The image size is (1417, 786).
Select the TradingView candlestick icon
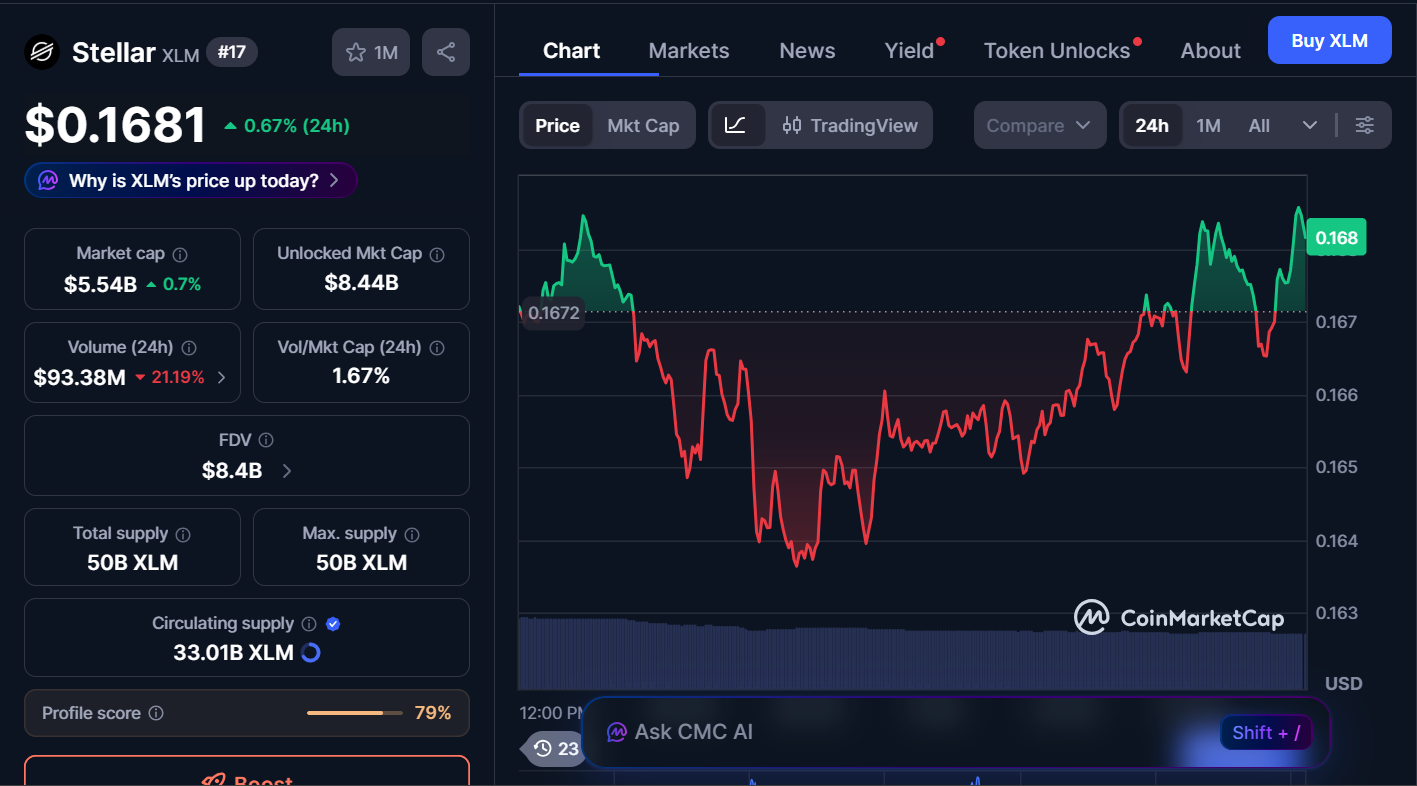[793, 125]
